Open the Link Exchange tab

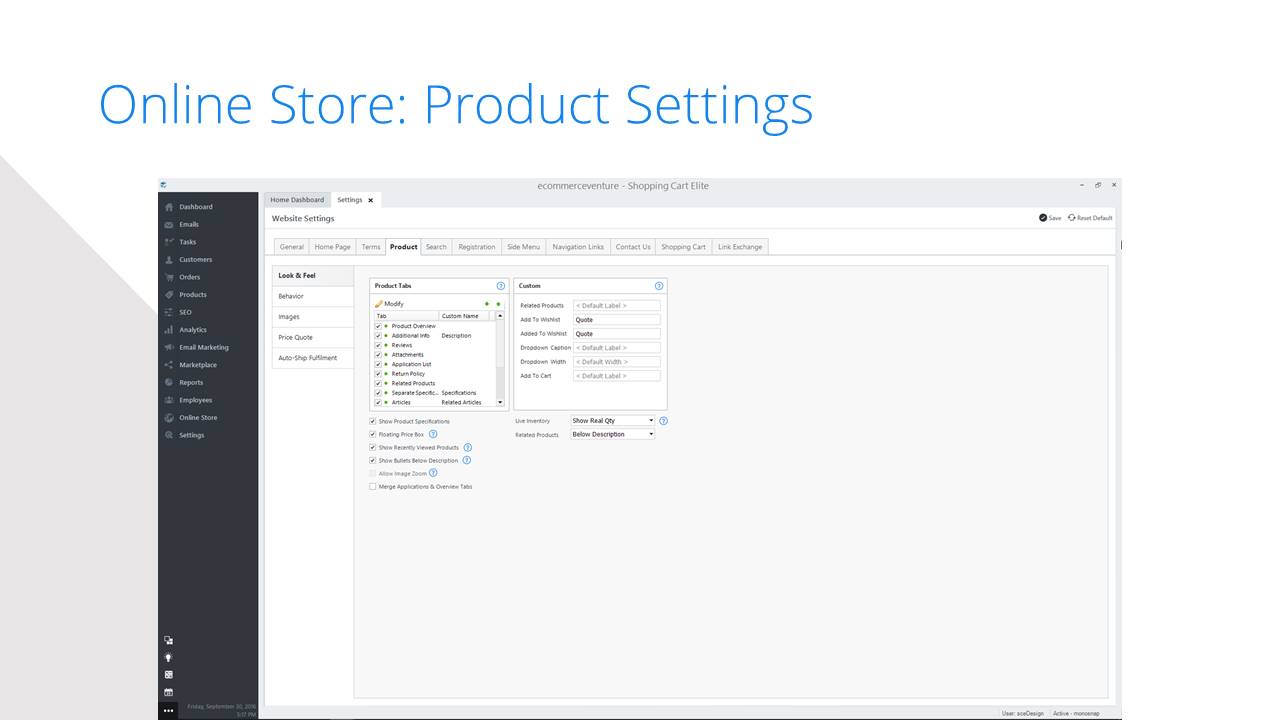click(x=740, y=247)
